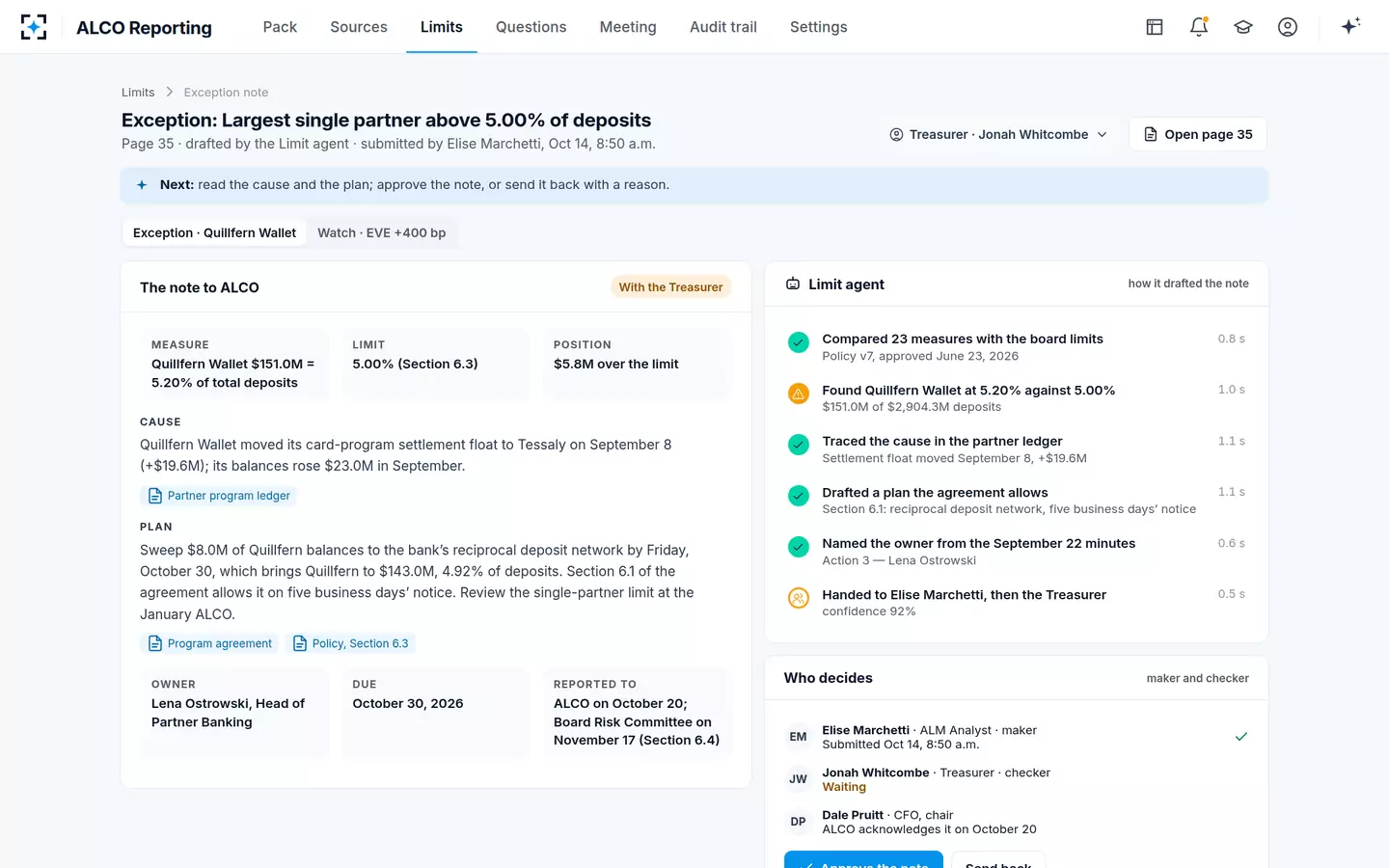Select the Watch · EVE +400 bp tab

click(x=382, y=232)
